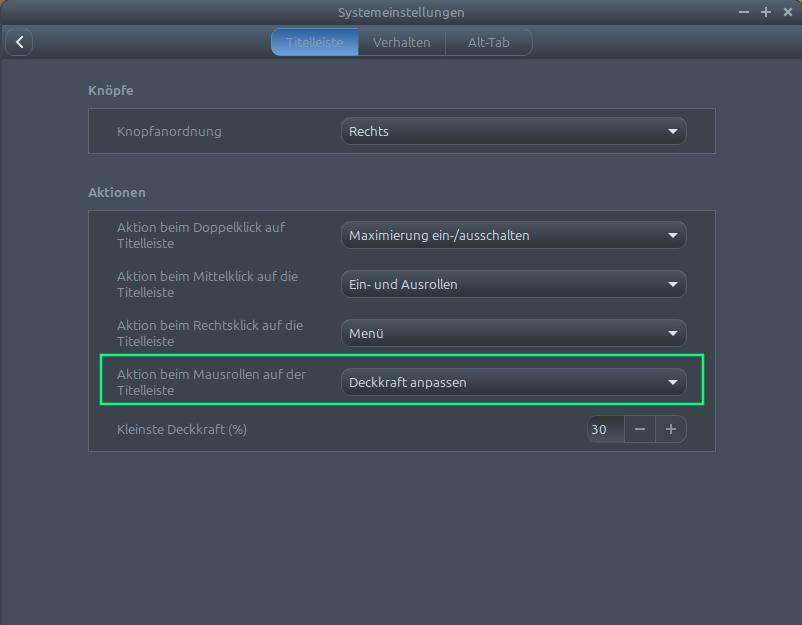The image size is (802, 625).
Task: Click the down arrow on the Rechts selector
Action: coord(674,131)
